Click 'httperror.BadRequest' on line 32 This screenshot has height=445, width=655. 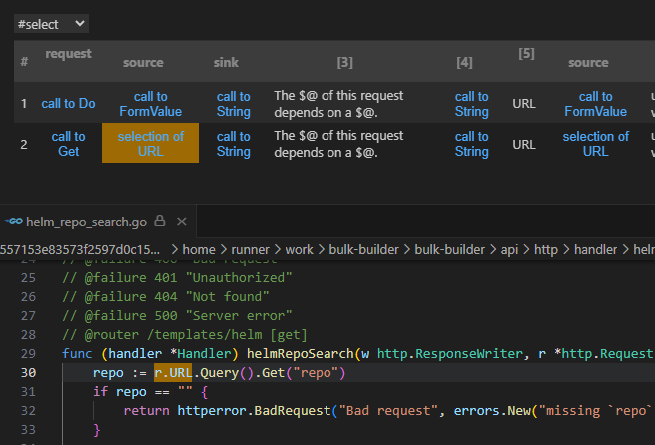pyautogui.click(x=254, y=411)
